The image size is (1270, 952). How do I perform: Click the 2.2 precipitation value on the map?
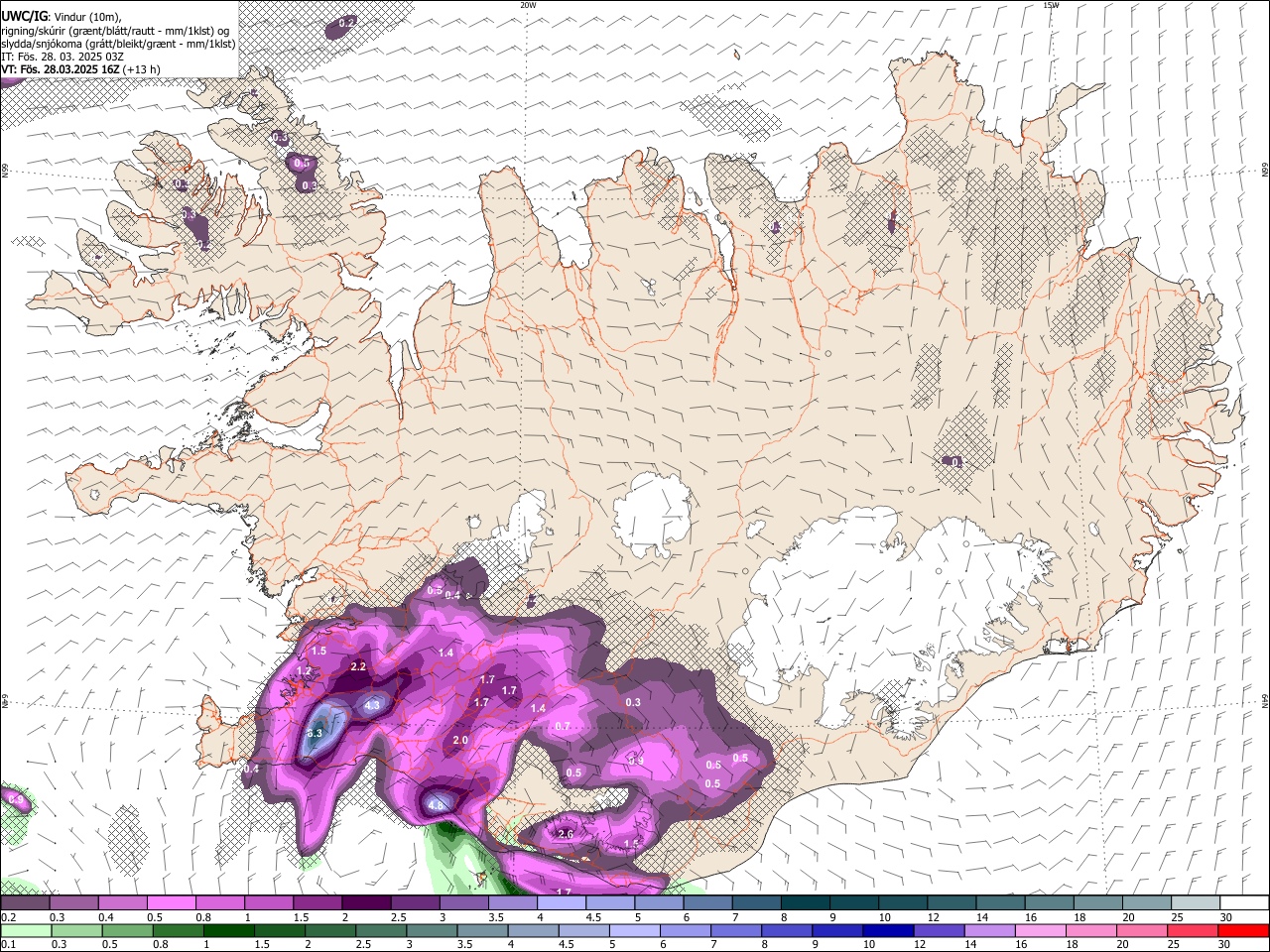(359, 666)
